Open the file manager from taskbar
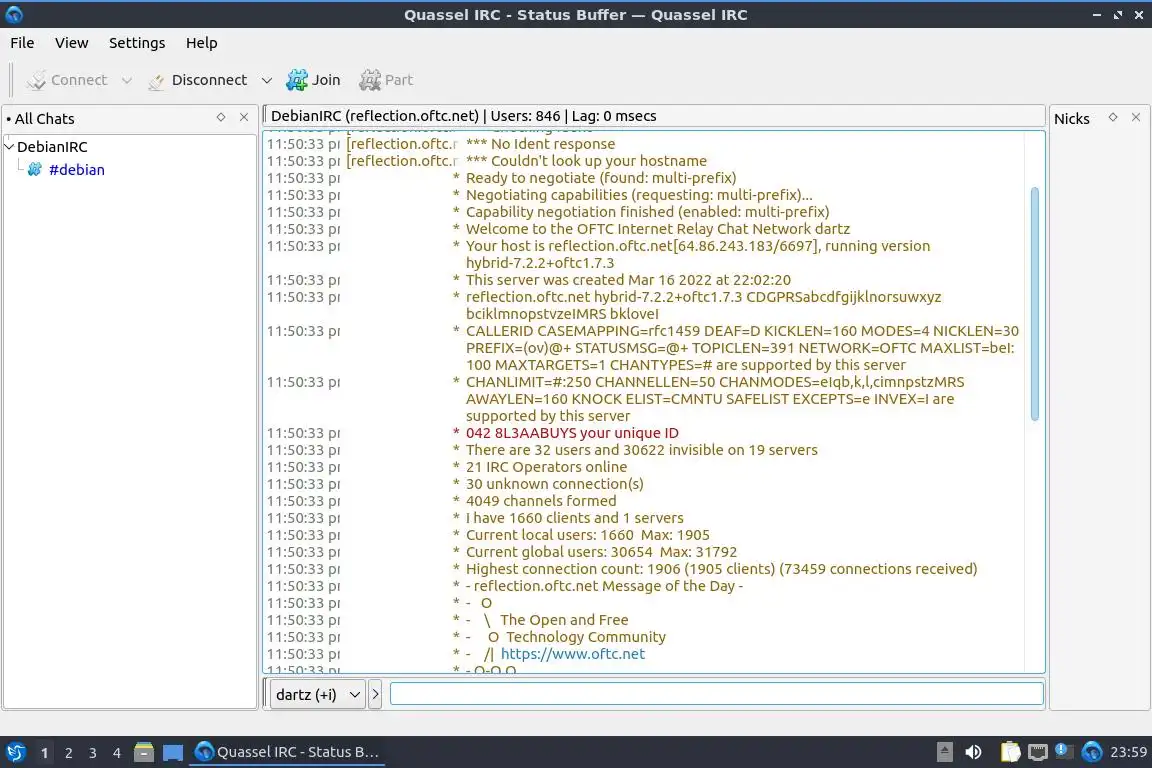1152x768 pixels. pyautogui.click(x=144, y=752)
